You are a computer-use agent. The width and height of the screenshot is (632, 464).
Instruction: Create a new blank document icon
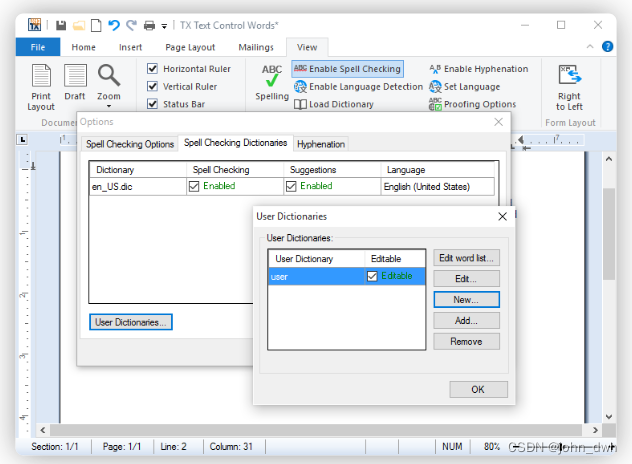click(96, 25)
